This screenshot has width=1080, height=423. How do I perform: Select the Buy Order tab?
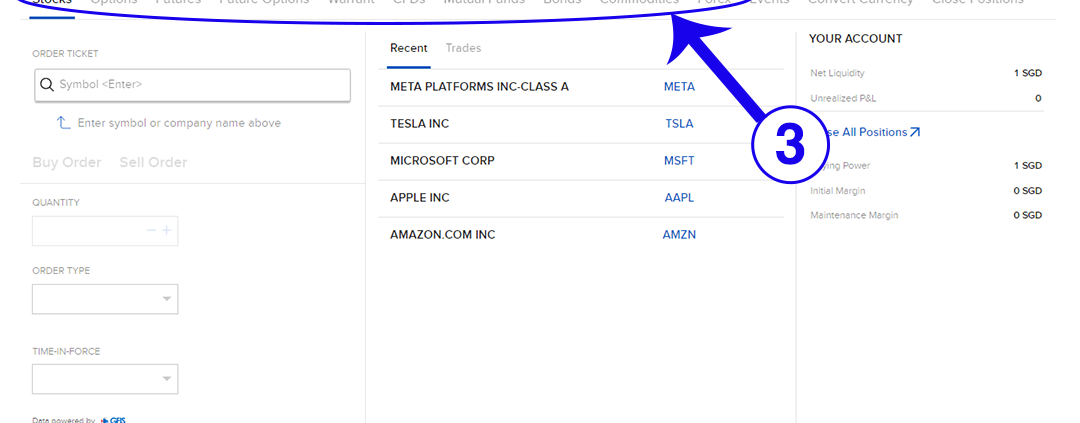pyautogui.click(x=67, y=162)
